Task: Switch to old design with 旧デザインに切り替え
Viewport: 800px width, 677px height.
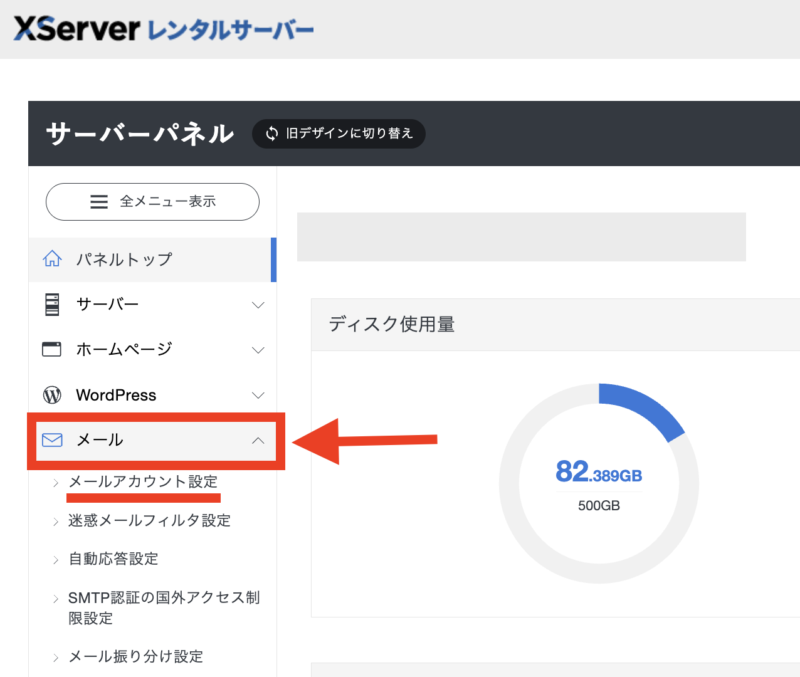Action: (x=339, y=133)
